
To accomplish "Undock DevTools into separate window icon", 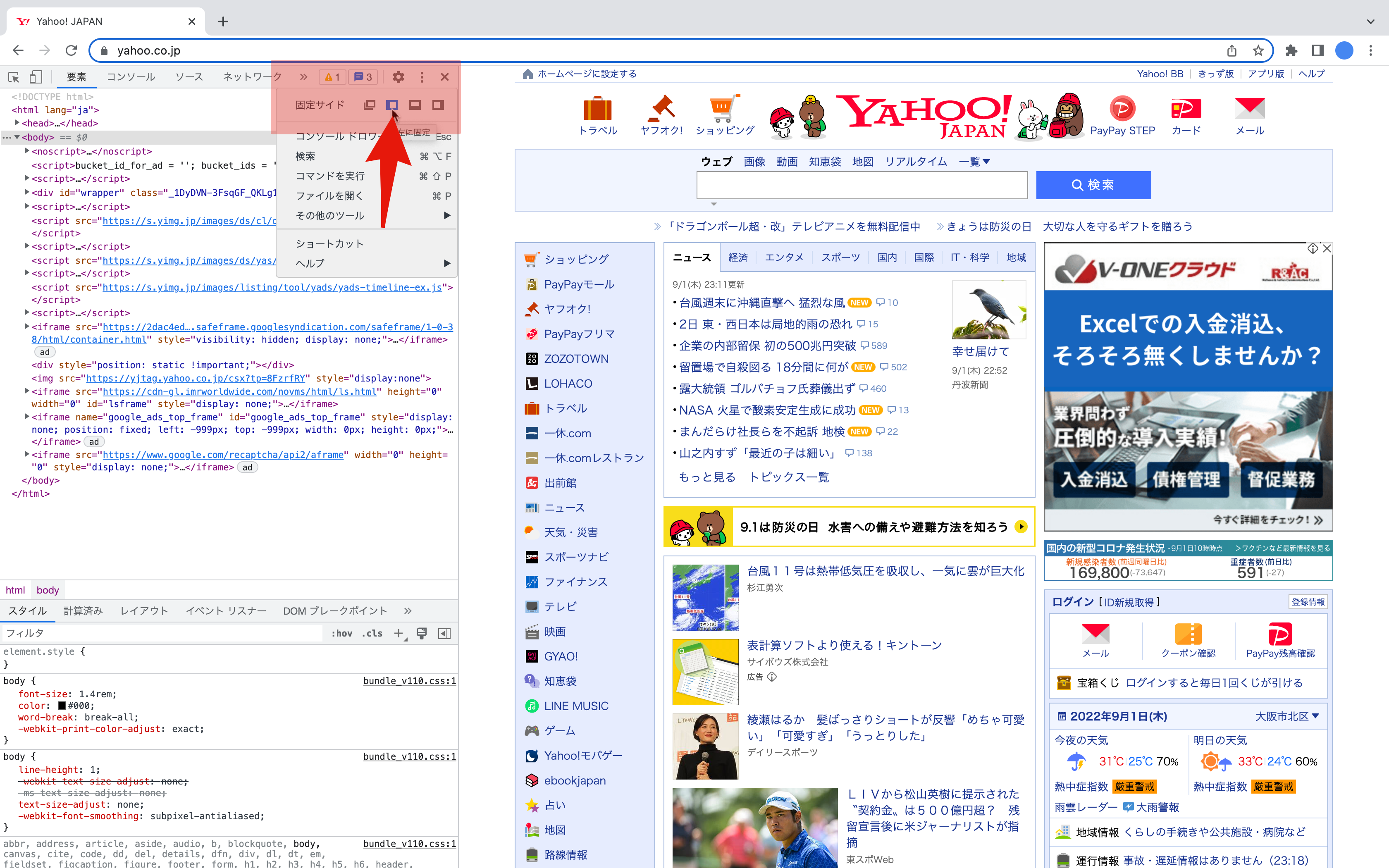I will click(370, 105).
